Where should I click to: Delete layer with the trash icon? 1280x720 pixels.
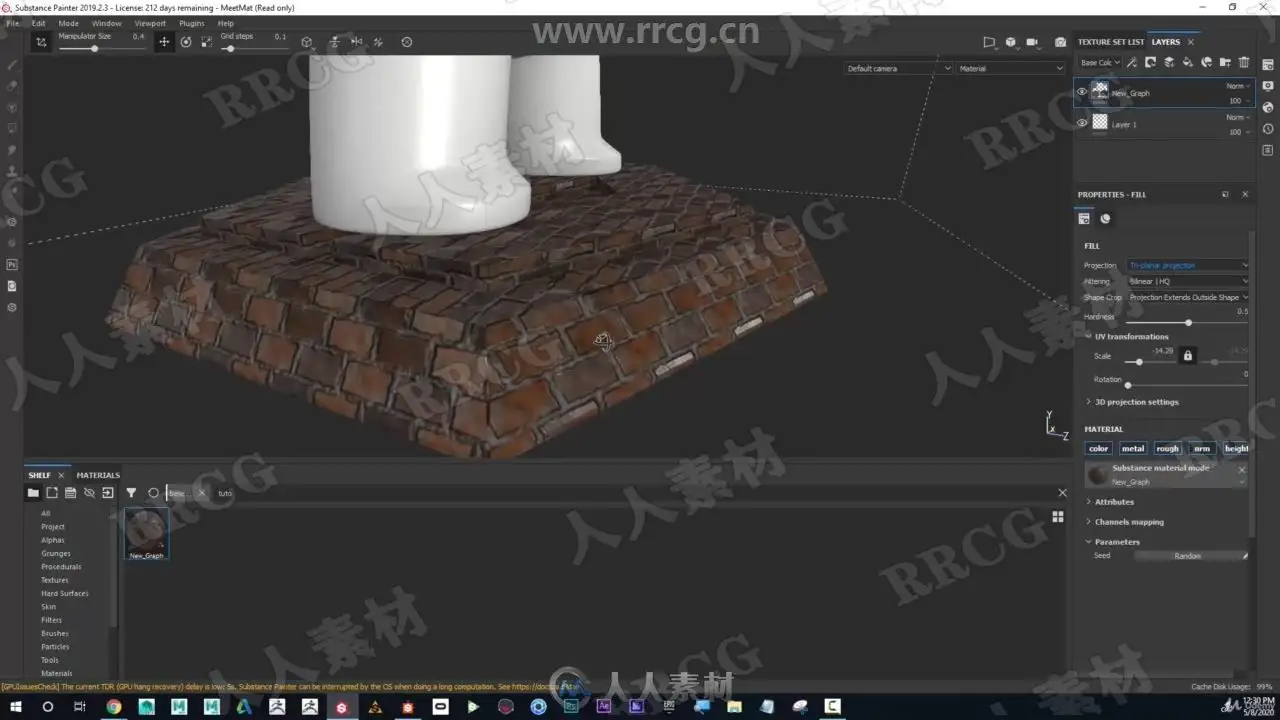(x=1243, y=62)
